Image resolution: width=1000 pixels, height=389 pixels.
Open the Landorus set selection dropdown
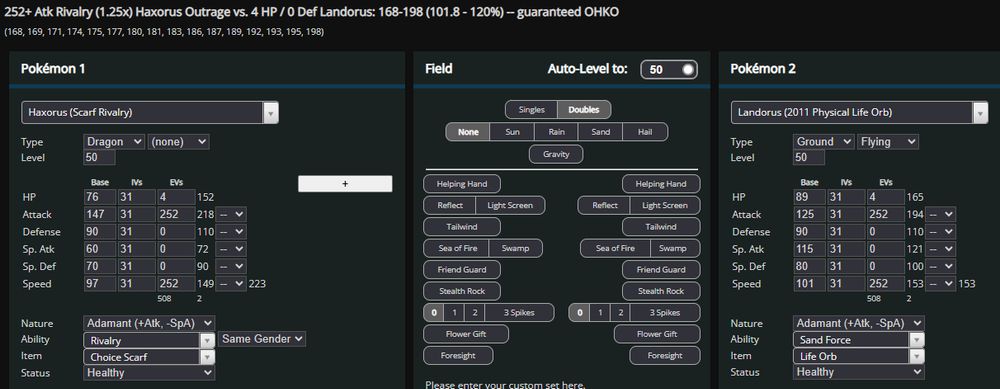point(859,112)
